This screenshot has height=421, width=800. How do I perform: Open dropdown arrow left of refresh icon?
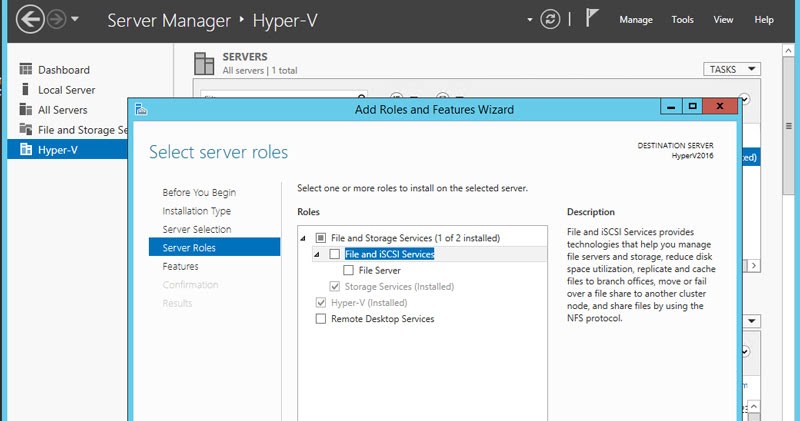coord(530,20)
